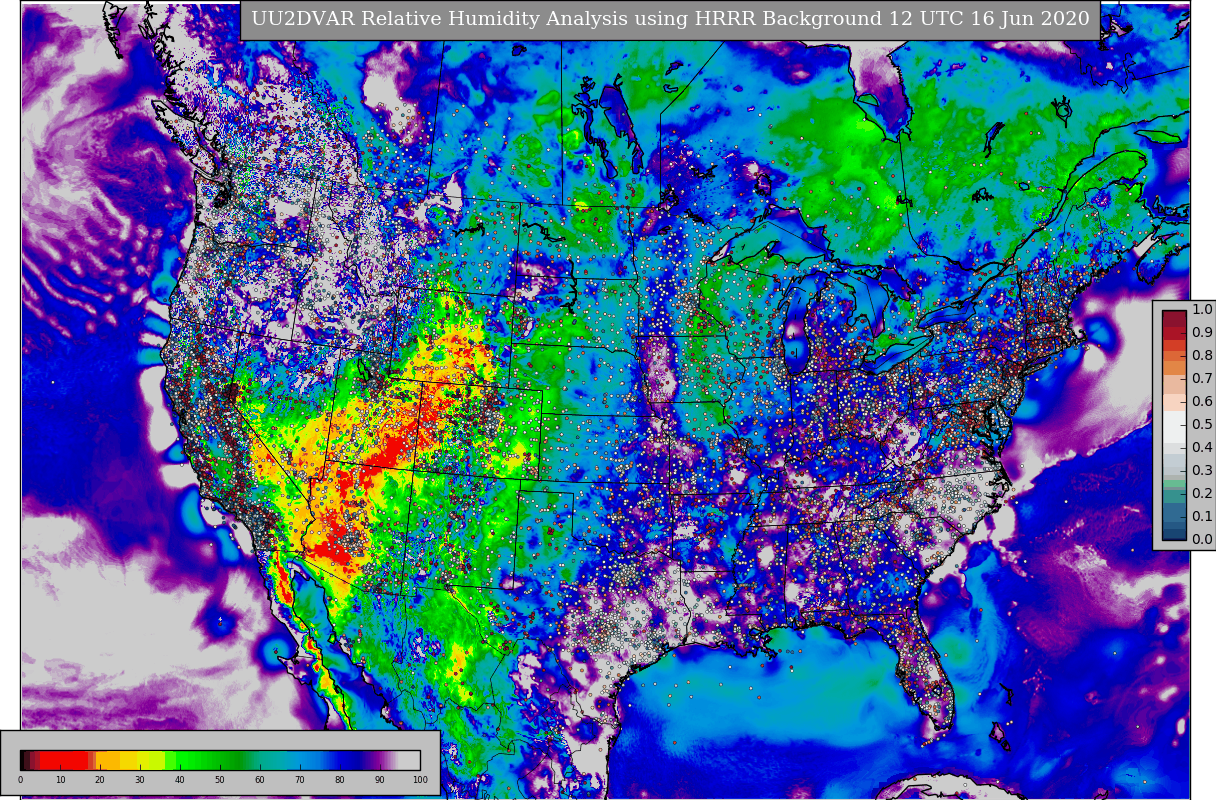Pick the dark red top segment of right colorbar
The width and height of the screenshot is (1216, 800).
(1174, 319)
